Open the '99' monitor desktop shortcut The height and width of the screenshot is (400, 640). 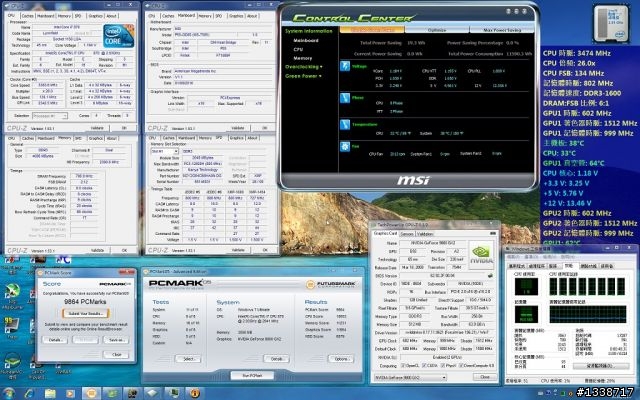(x=11, y=325)
